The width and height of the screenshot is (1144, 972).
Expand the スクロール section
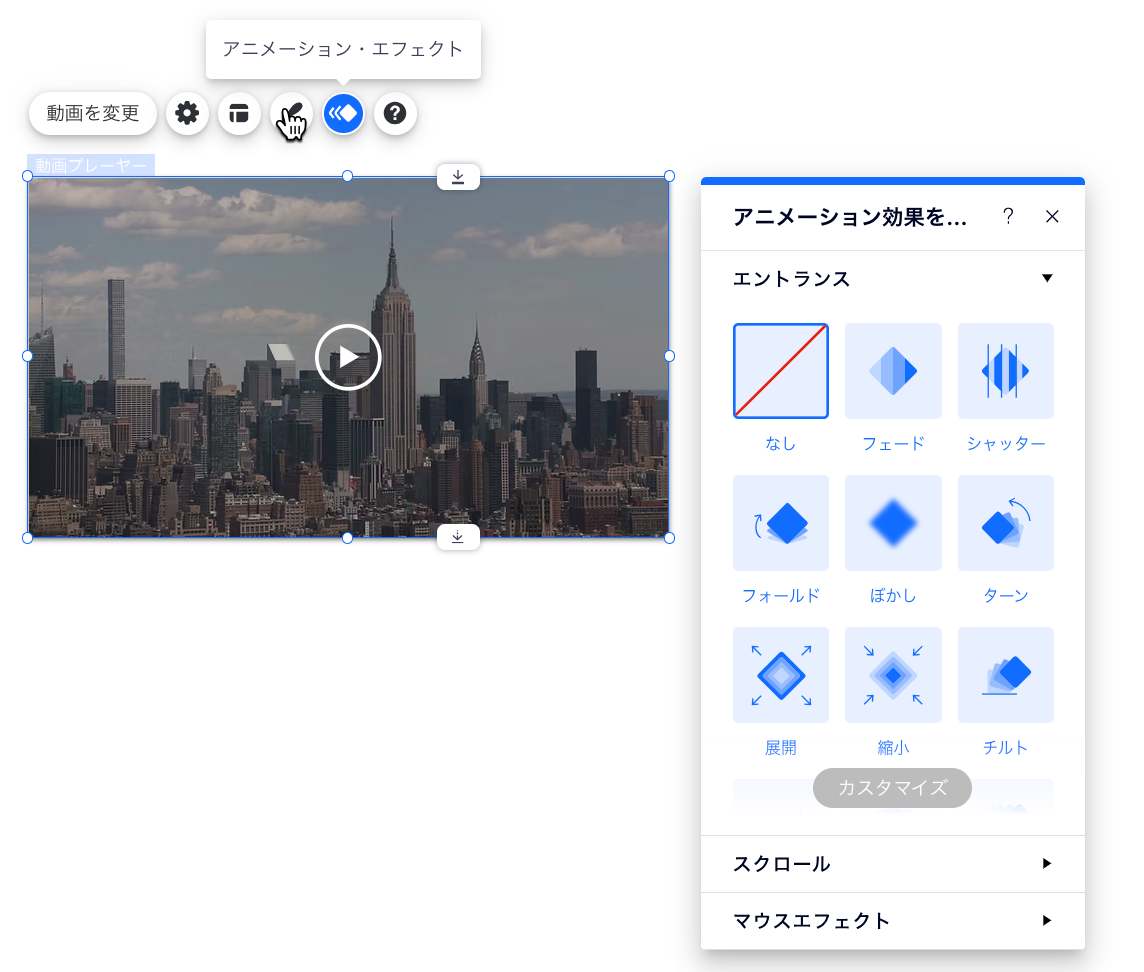point(893,864)
